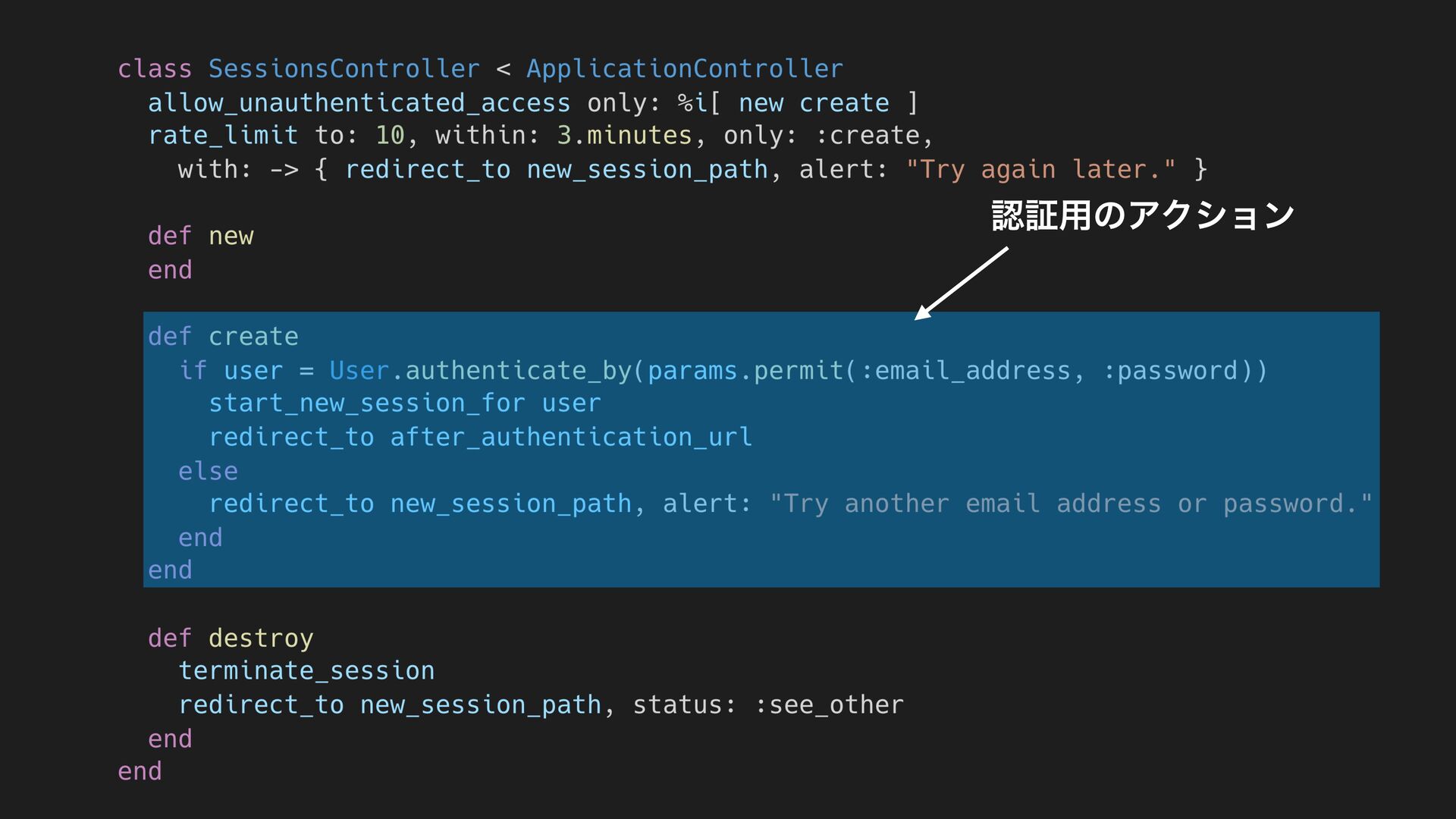
Task: Click the rate_limit keyword
Action: point(223,136)
